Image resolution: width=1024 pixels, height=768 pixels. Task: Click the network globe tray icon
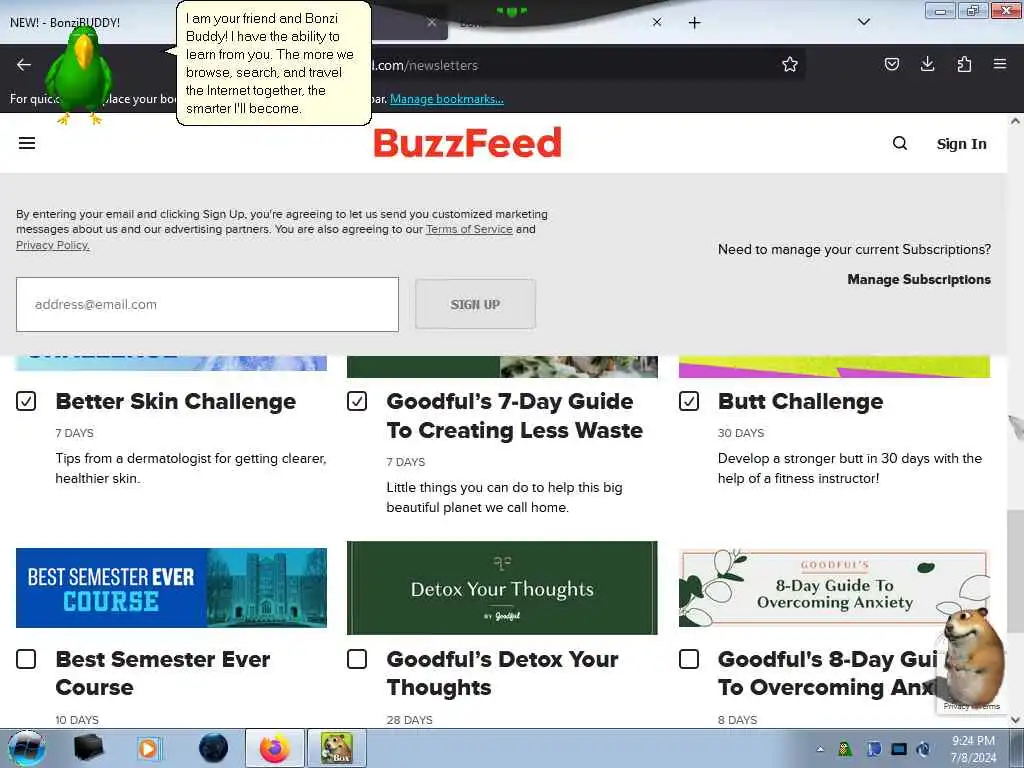click(923, 749)
